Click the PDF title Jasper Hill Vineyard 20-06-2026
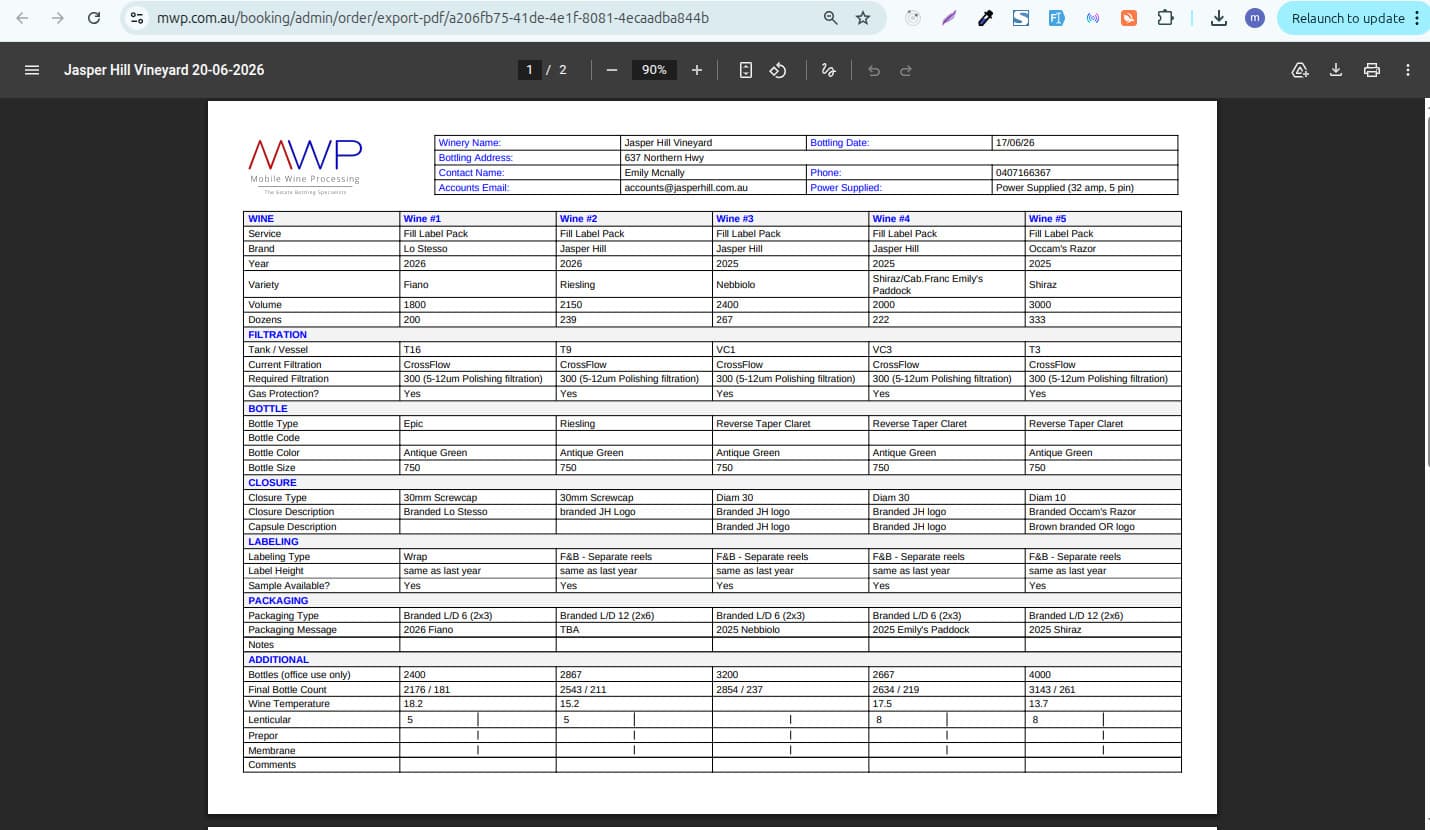Image resolution: width=1430 pixels, height=830 pixels. click(x=164, y=70)
